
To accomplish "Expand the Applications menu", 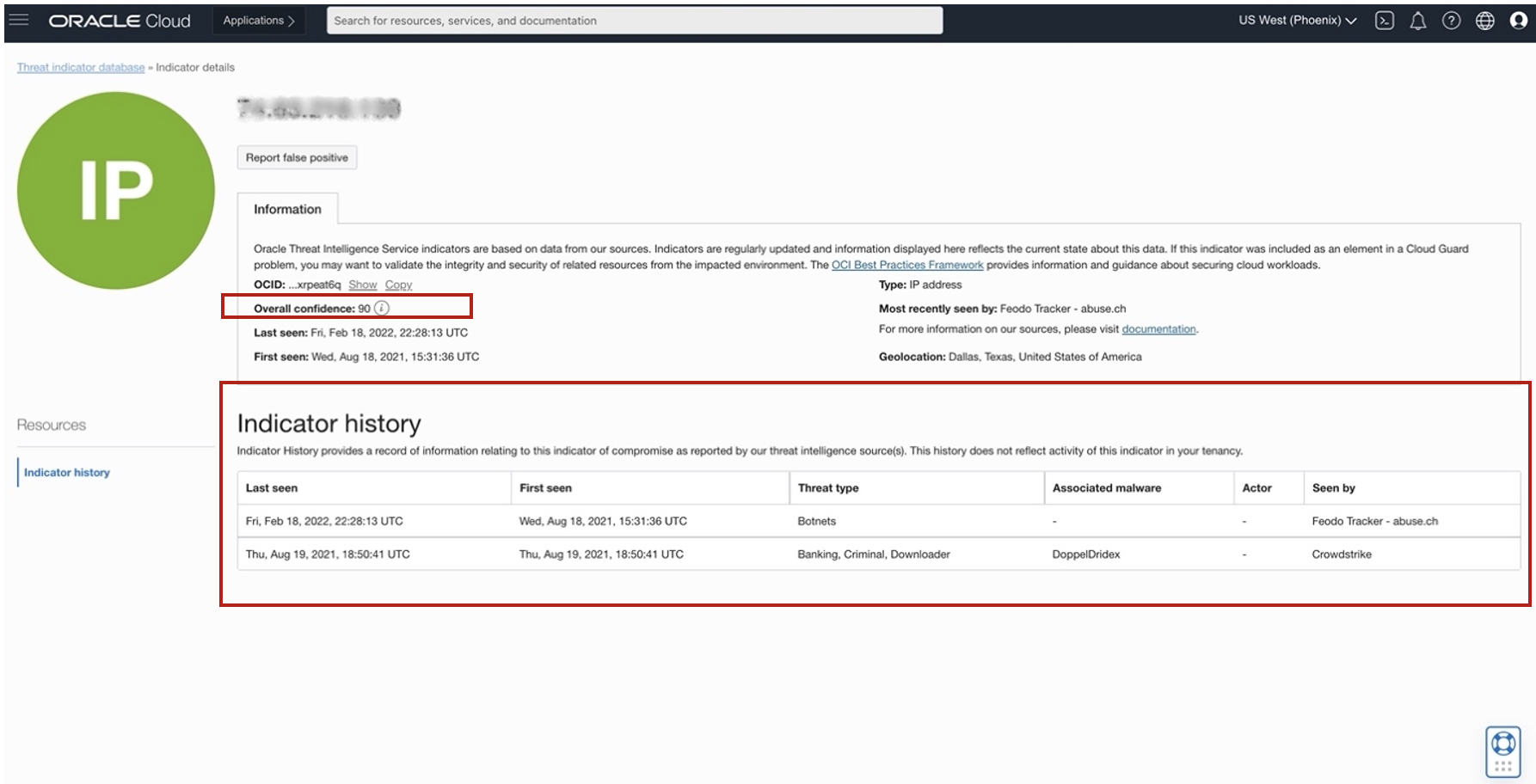I will point(259,21).
